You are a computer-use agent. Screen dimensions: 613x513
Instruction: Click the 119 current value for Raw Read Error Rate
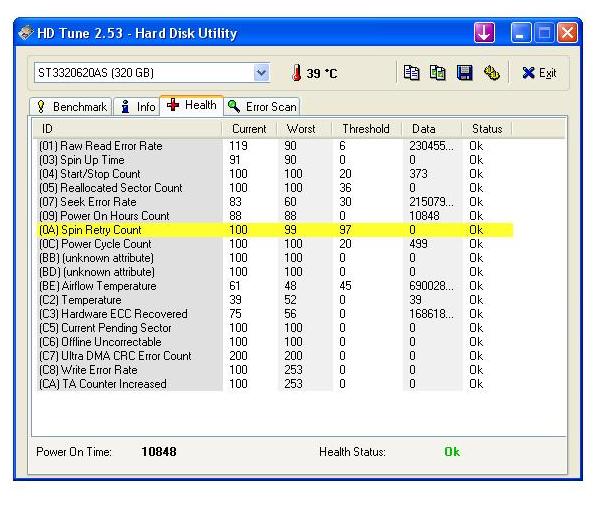click(238, 146)
